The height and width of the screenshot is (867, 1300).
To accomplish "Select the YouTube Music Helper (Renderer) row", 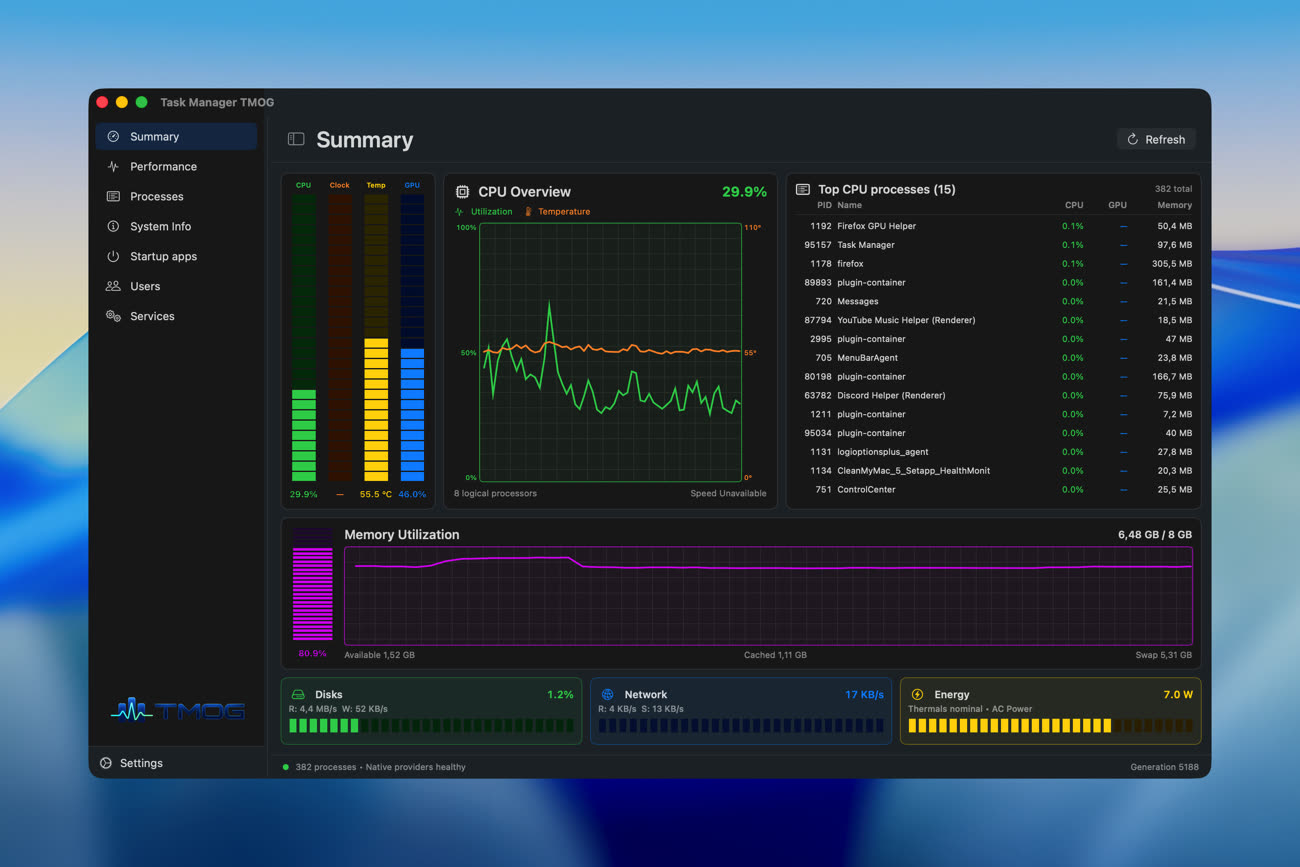I will [994, 320].
